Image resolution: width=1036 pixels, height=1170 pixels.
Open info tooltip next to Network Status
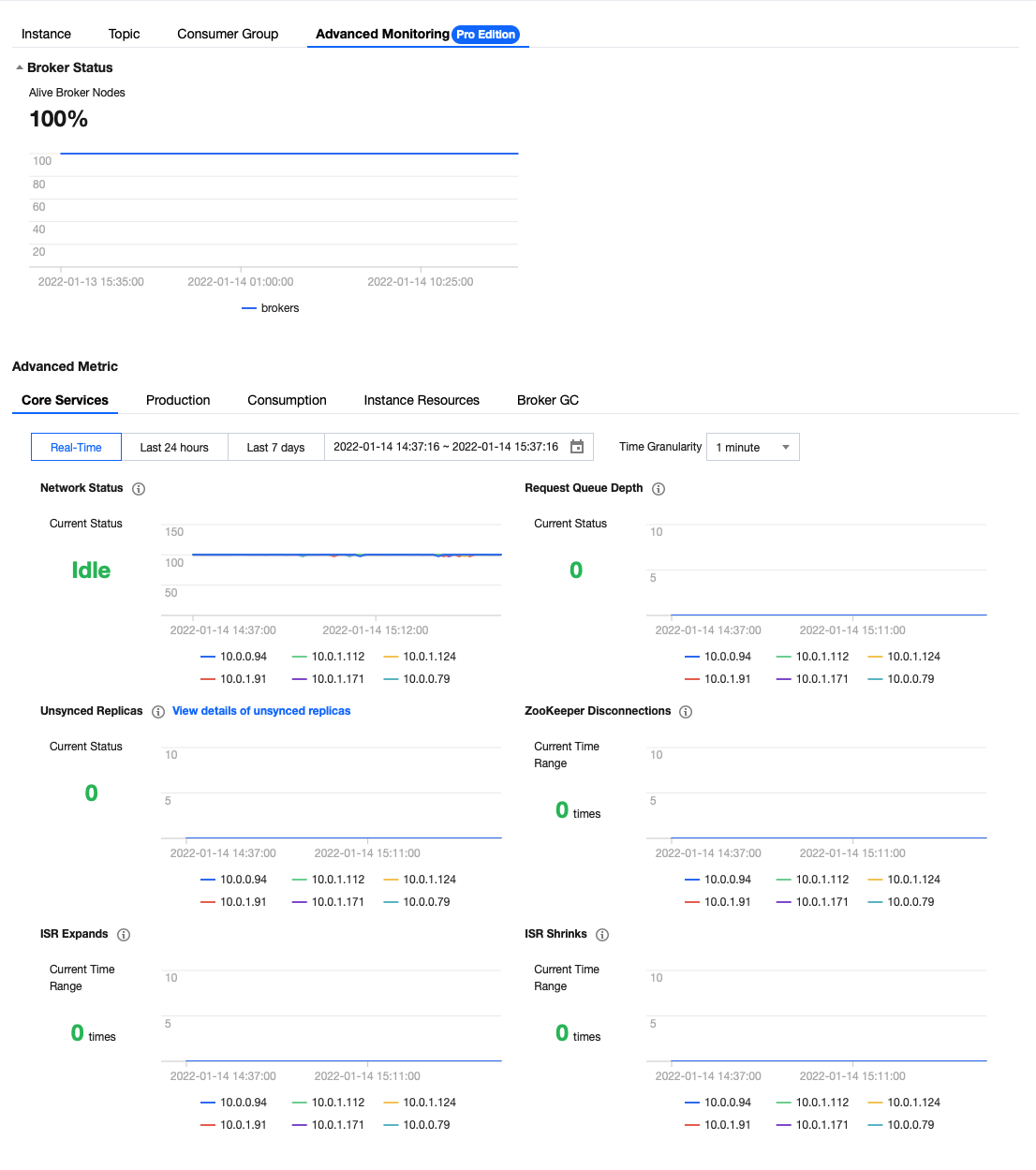(x=139, y=489)
